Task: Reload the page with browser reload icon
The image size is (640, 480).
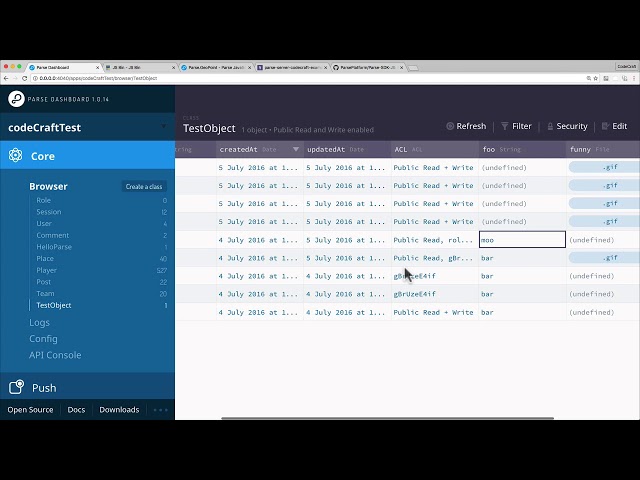Action: click(x=24, y=78)
